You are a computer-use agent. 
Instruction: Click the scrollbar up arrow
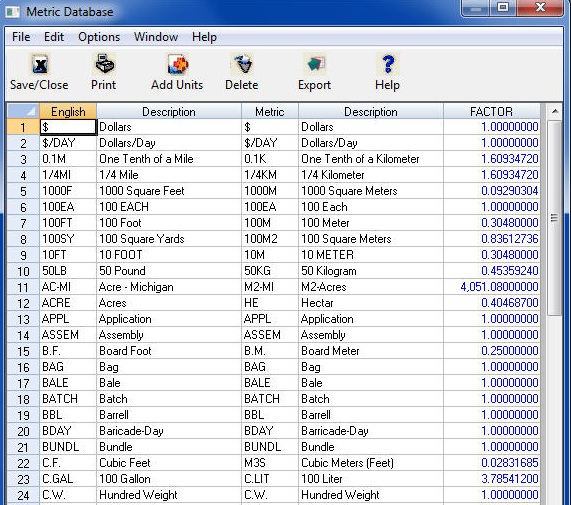(555, 111)
